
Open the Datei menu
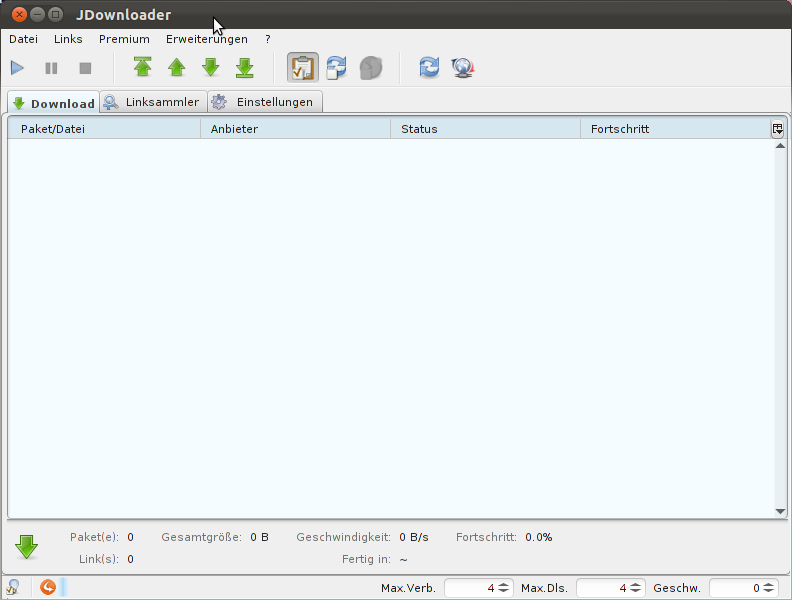point(23,39)
